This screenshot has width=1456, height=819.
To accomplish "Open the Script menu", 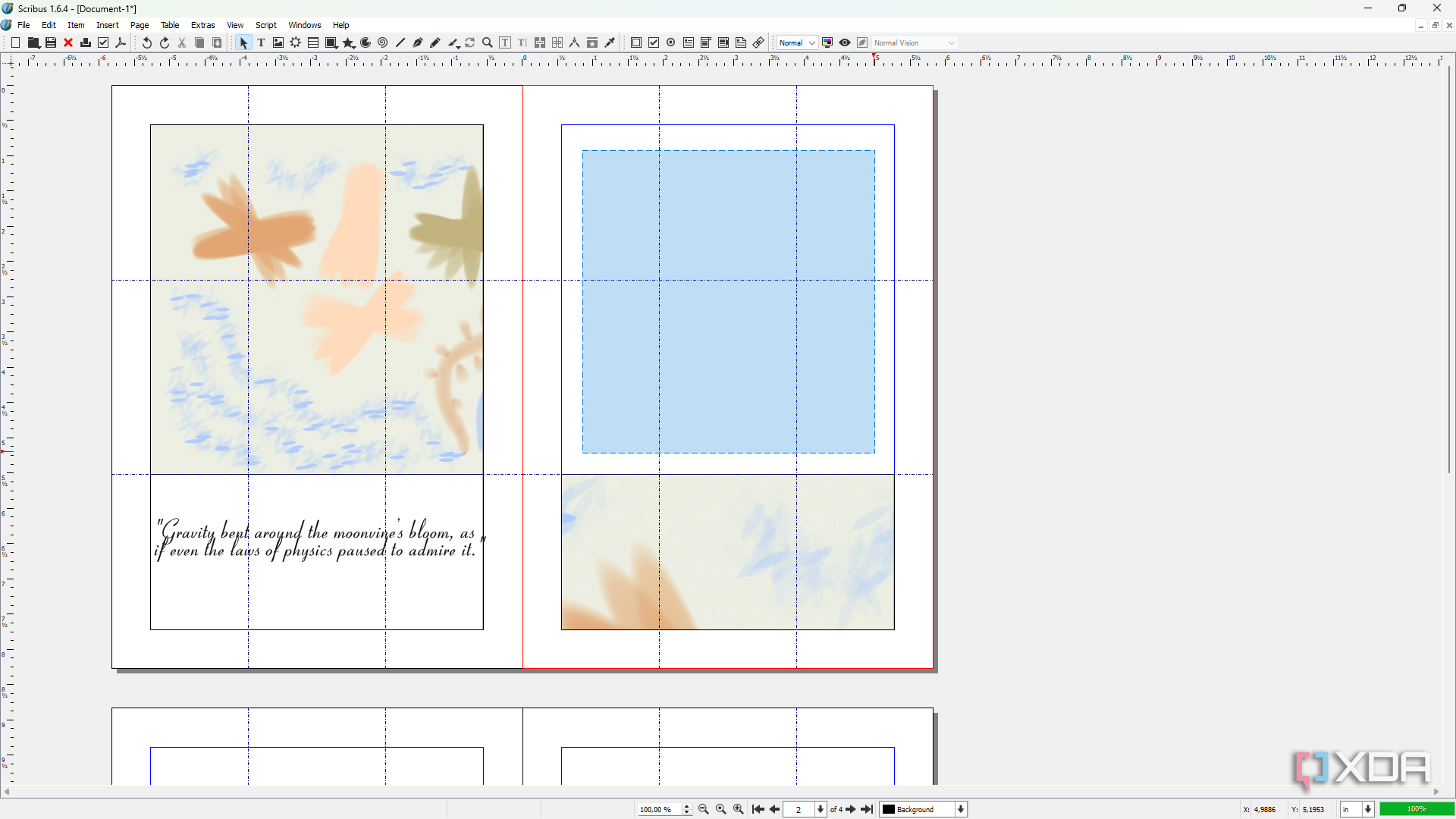I will (x=266, y=25).
